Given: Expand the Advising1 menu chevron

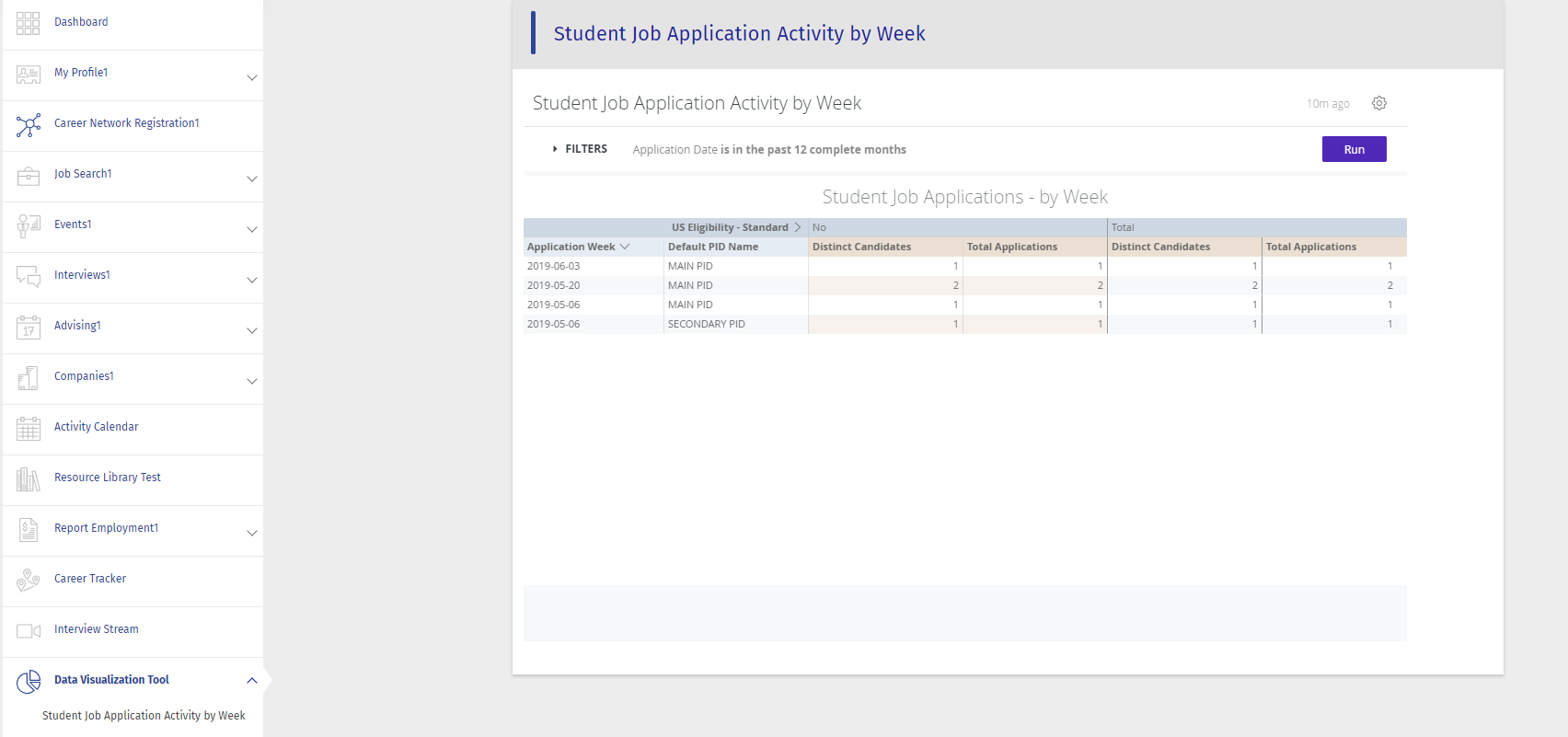Looking at the screenshot, I should pos(251,330).
